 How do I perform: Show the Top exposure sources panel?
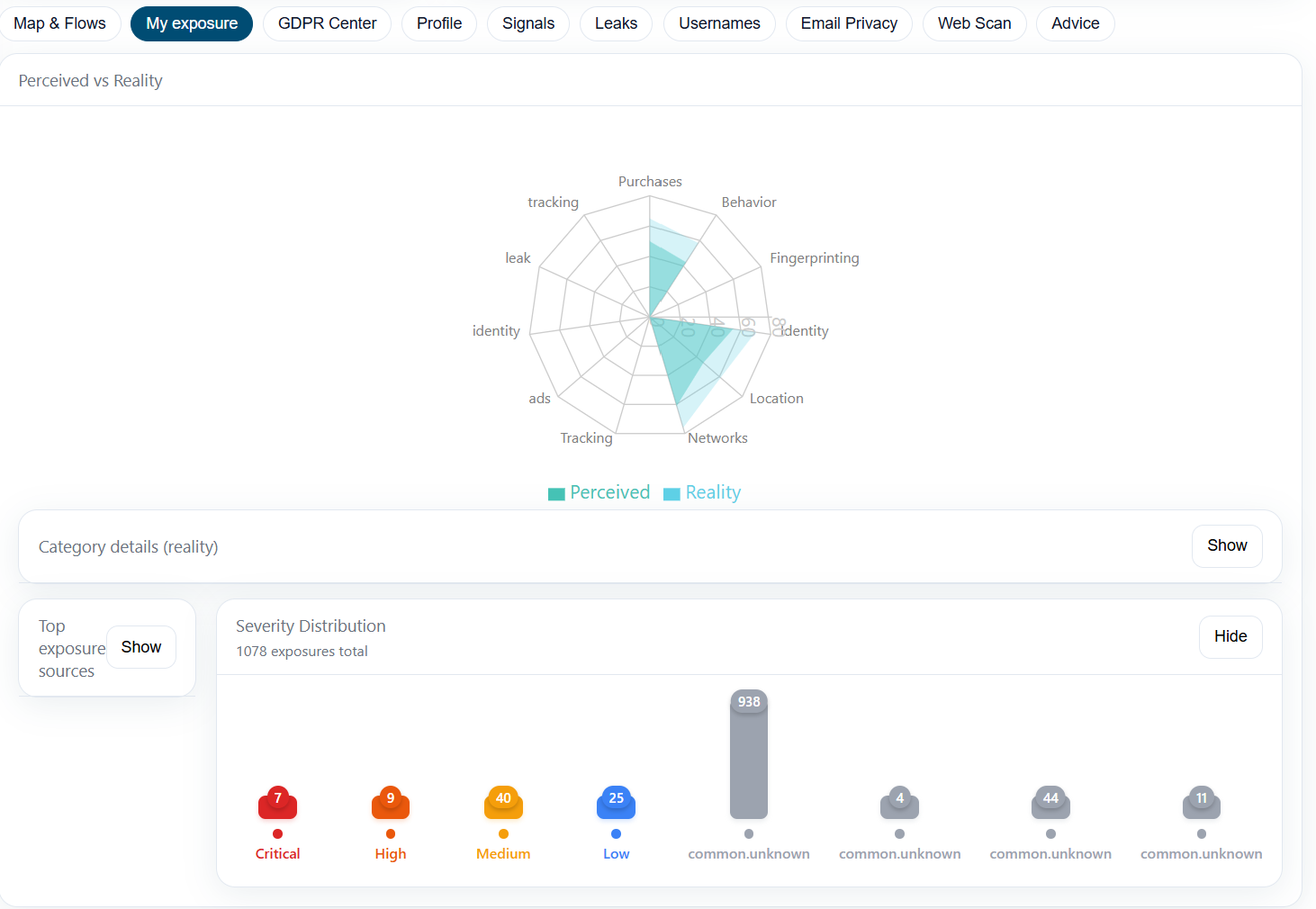(140, 646)
